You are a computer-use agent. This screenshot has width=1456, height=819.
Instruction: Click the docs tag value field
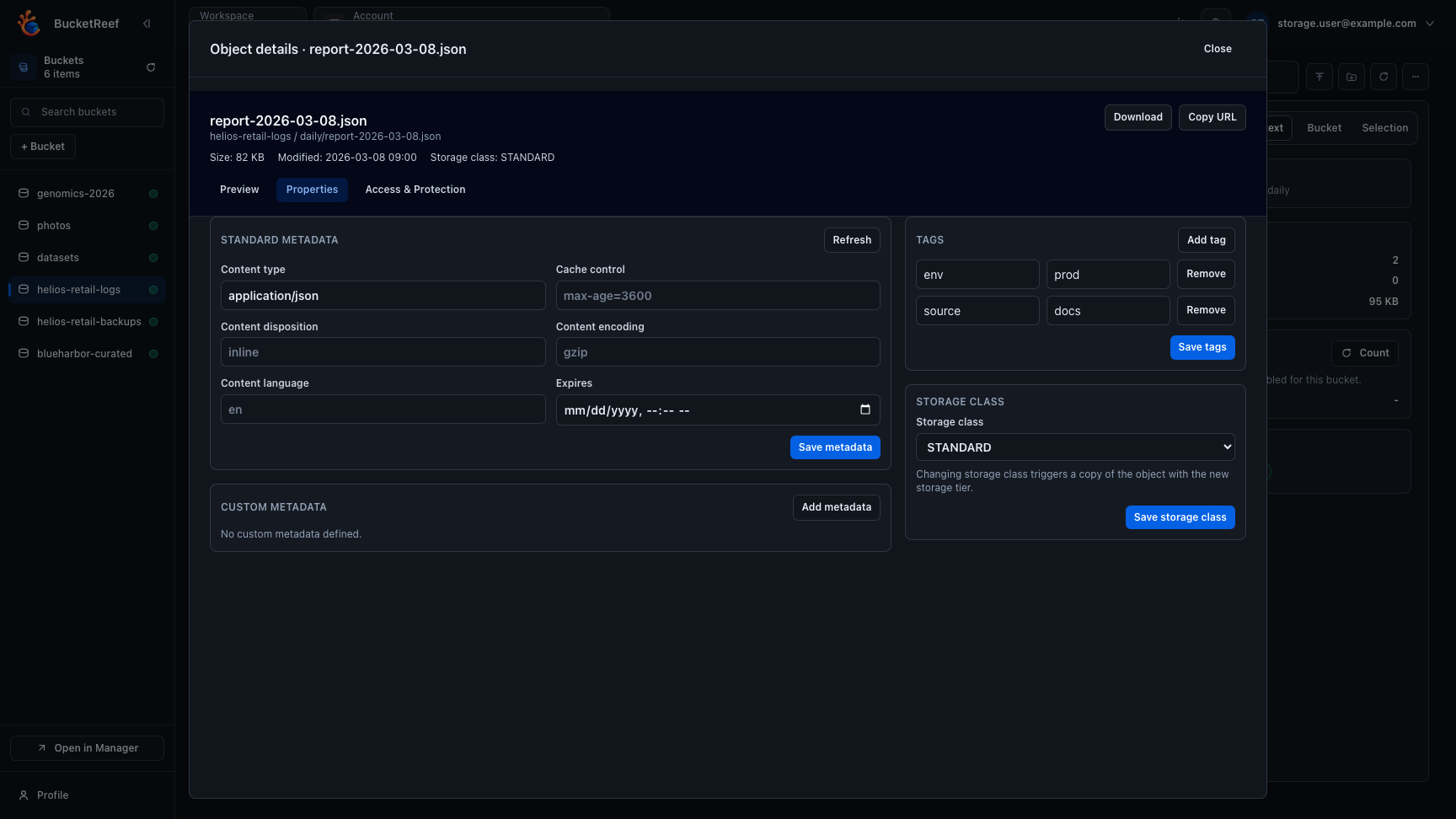tap(1108, 311)
